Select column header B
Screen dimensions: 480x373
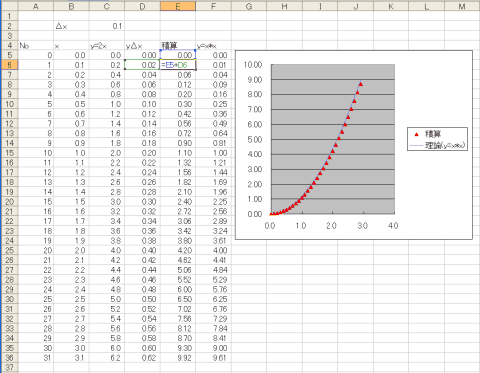[71, 6]
